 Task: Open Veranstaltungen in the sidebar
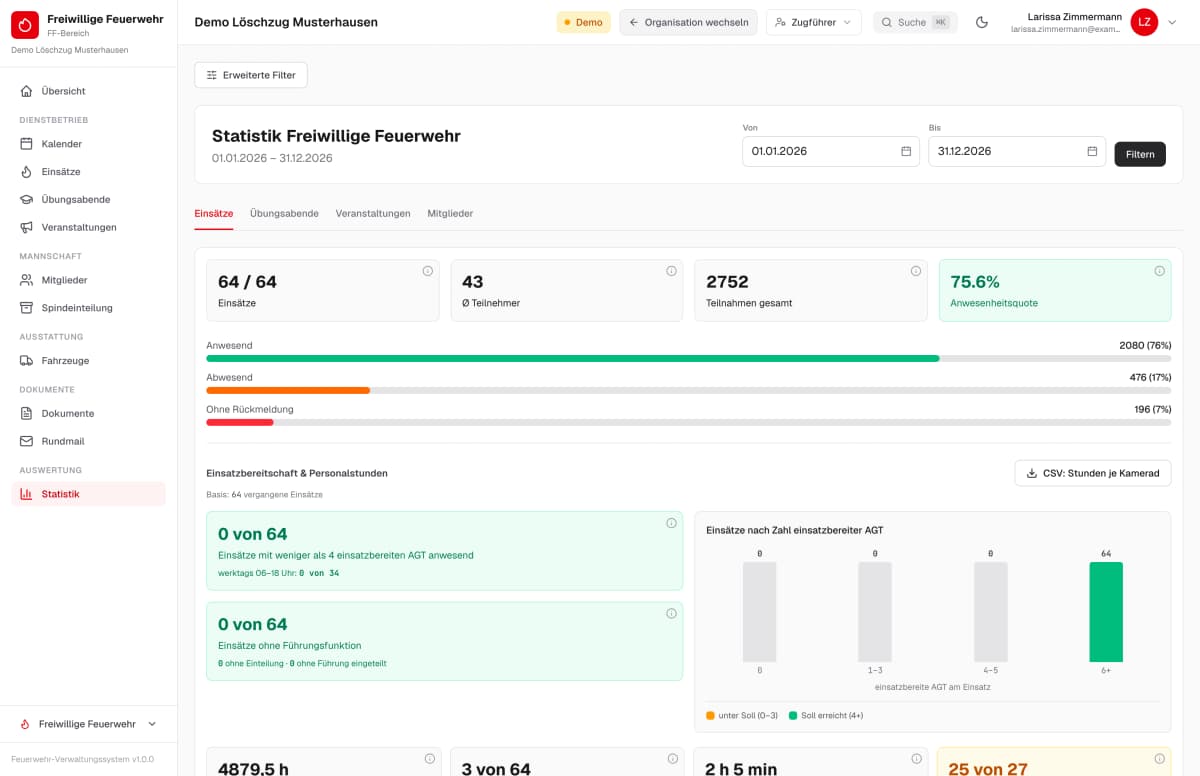(88, 227)
